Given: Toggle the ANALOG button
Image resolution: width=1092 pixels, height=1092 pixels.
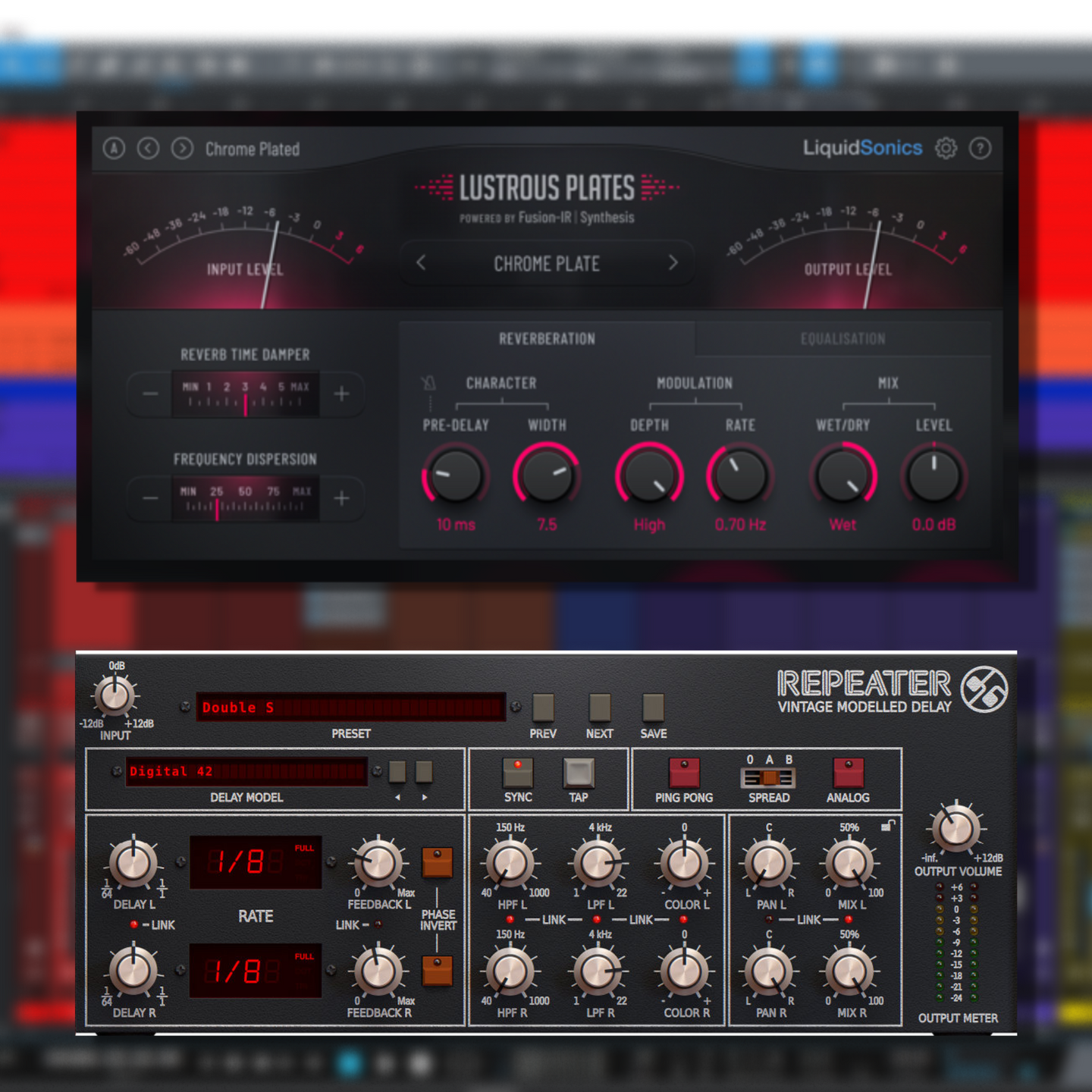Looking at the screenshot, I should (849, 773).
